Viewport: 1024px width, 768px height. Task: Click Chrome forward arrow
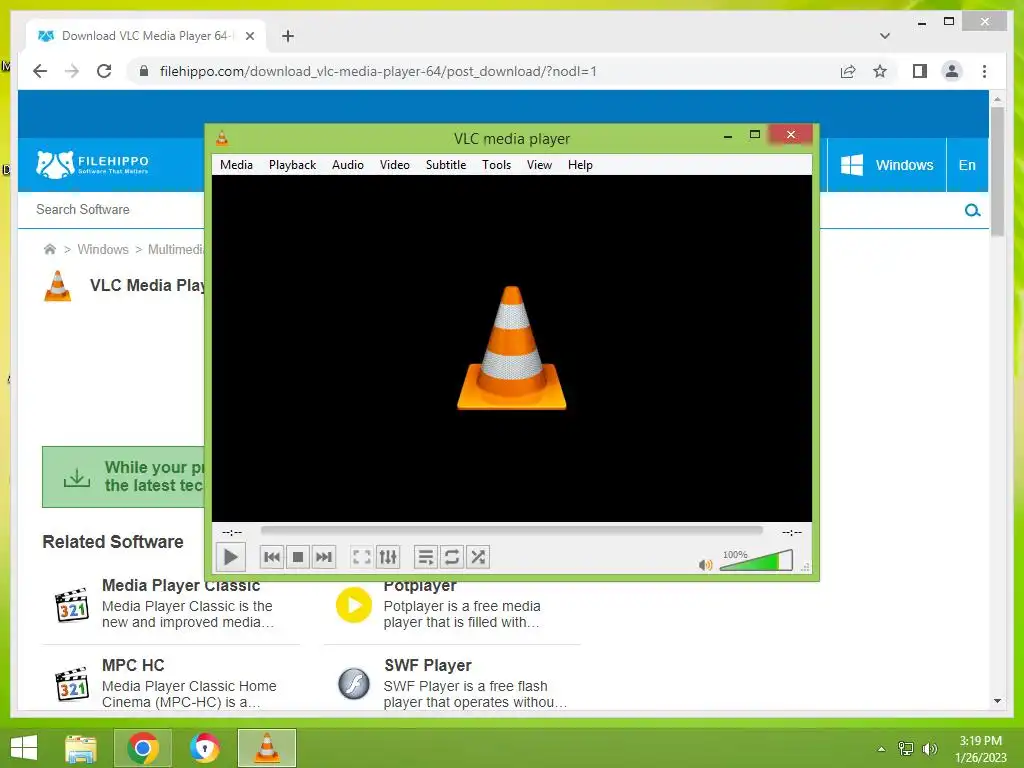click(x=72, y=71)
